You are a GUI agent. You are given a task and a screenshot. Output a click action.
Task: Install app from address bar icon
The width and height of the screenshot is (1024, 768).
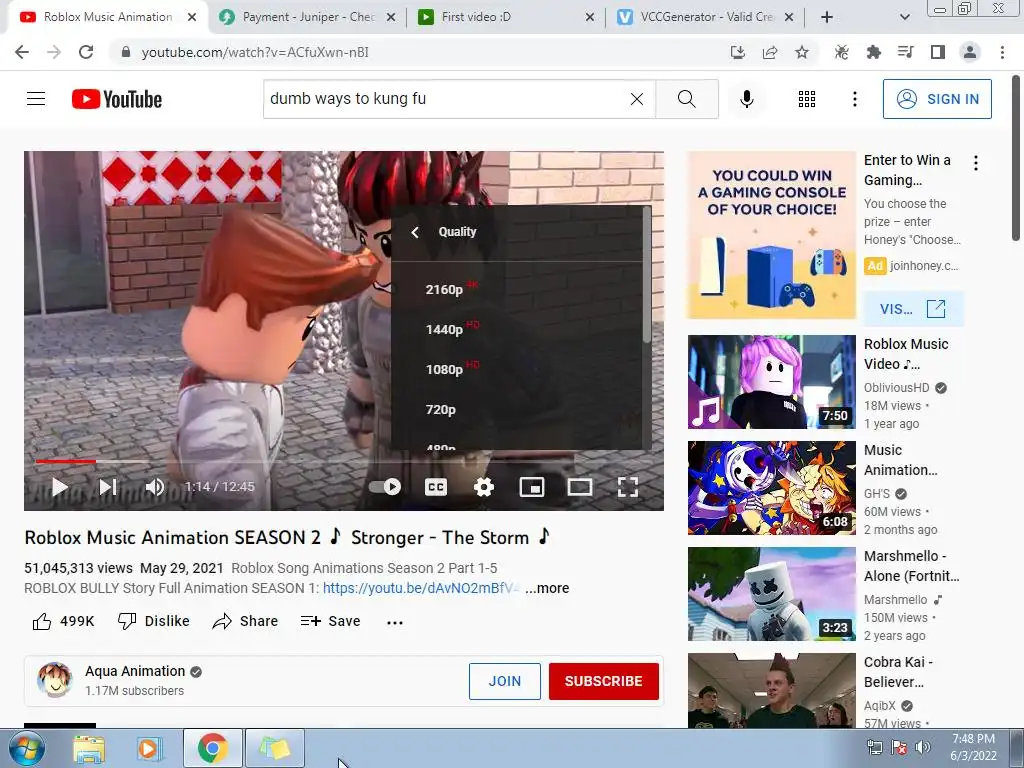737,52
